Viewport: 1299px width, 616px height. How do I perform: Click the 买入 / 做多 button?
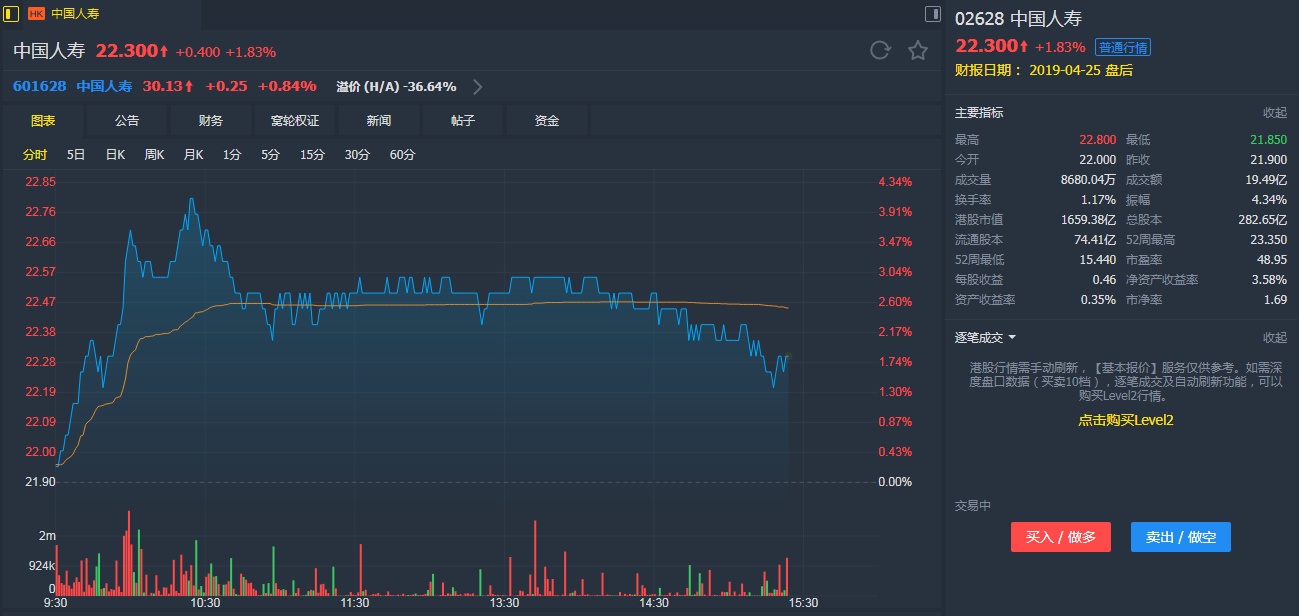coord(1060,537)
